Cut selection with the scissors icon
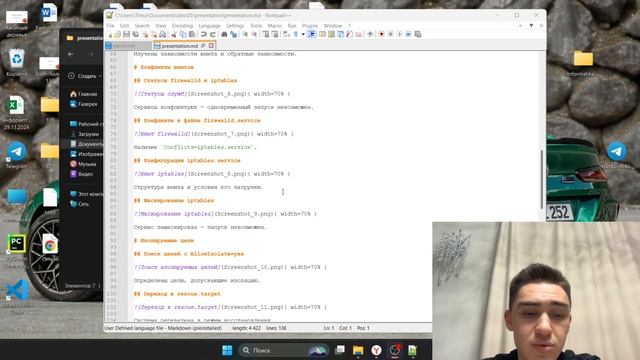 (x=173, y=34)
